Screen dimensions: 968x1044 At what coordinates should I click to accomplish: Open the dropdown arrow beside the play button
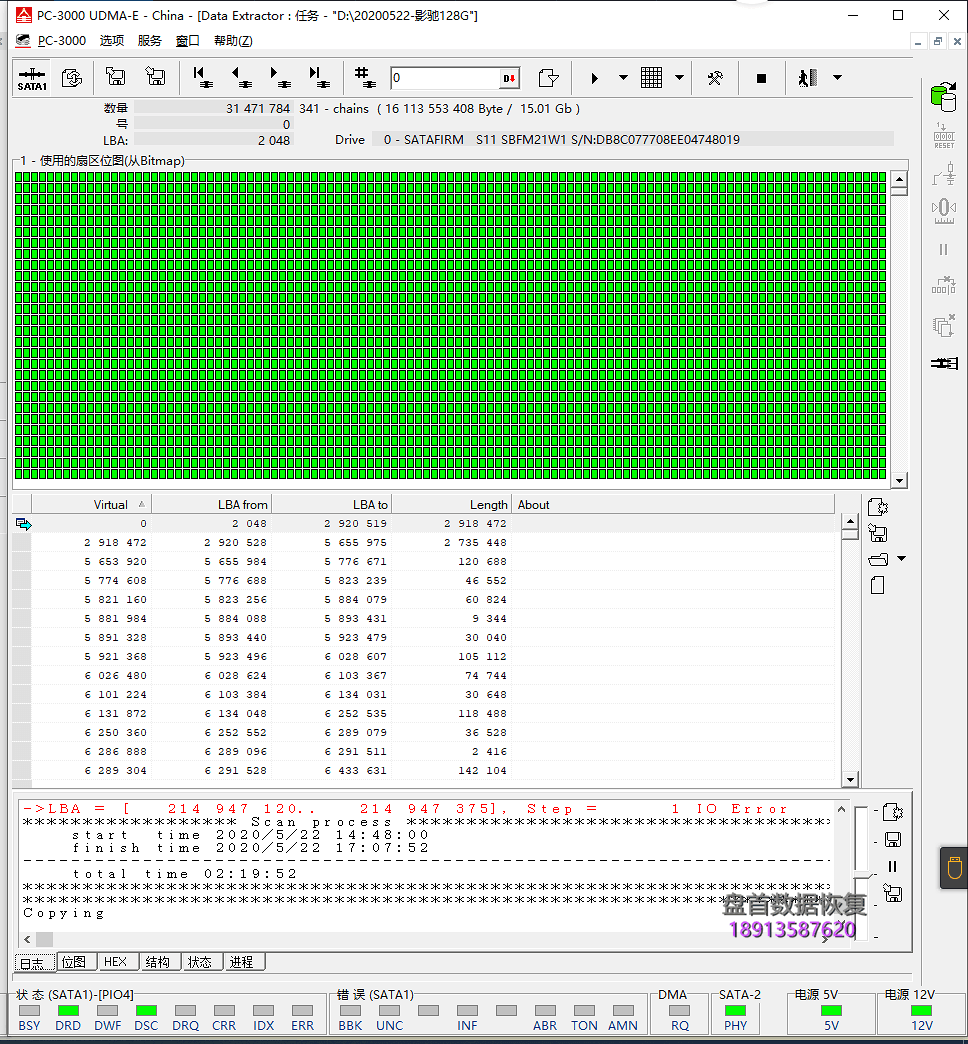(623, 78)
